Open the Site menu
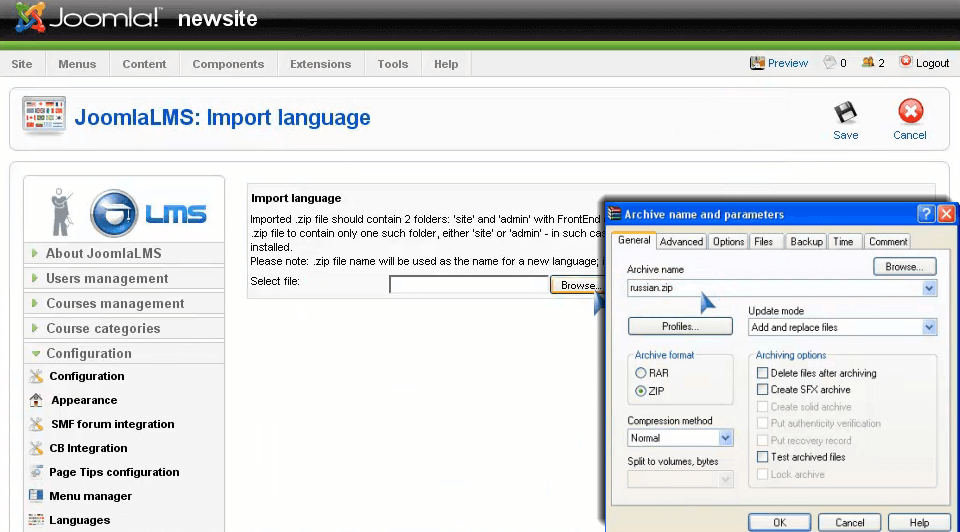 coord(22,64)
